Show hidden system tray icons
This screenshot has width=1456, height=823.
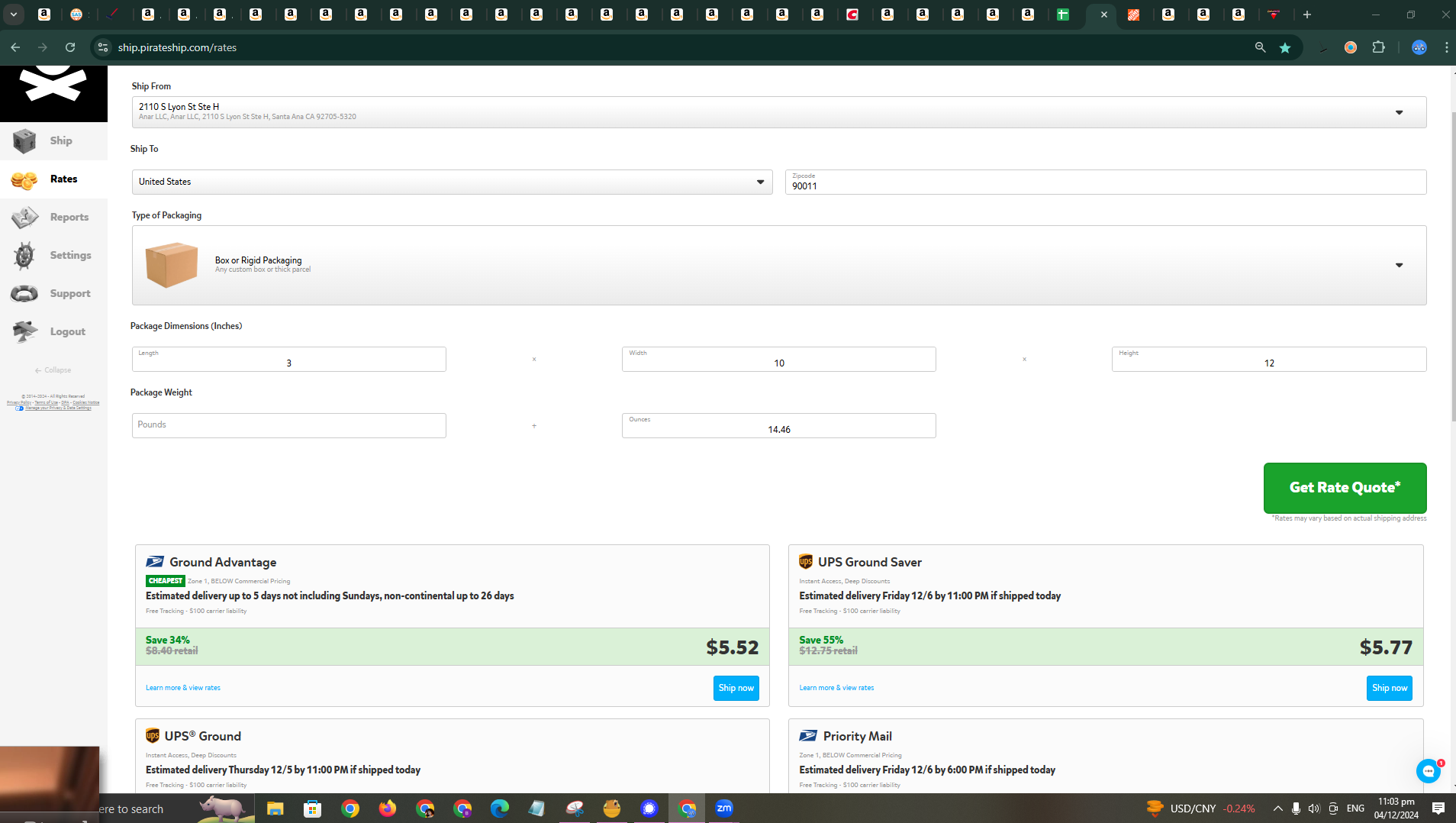pyautogui.click(x=1277, y=808)
